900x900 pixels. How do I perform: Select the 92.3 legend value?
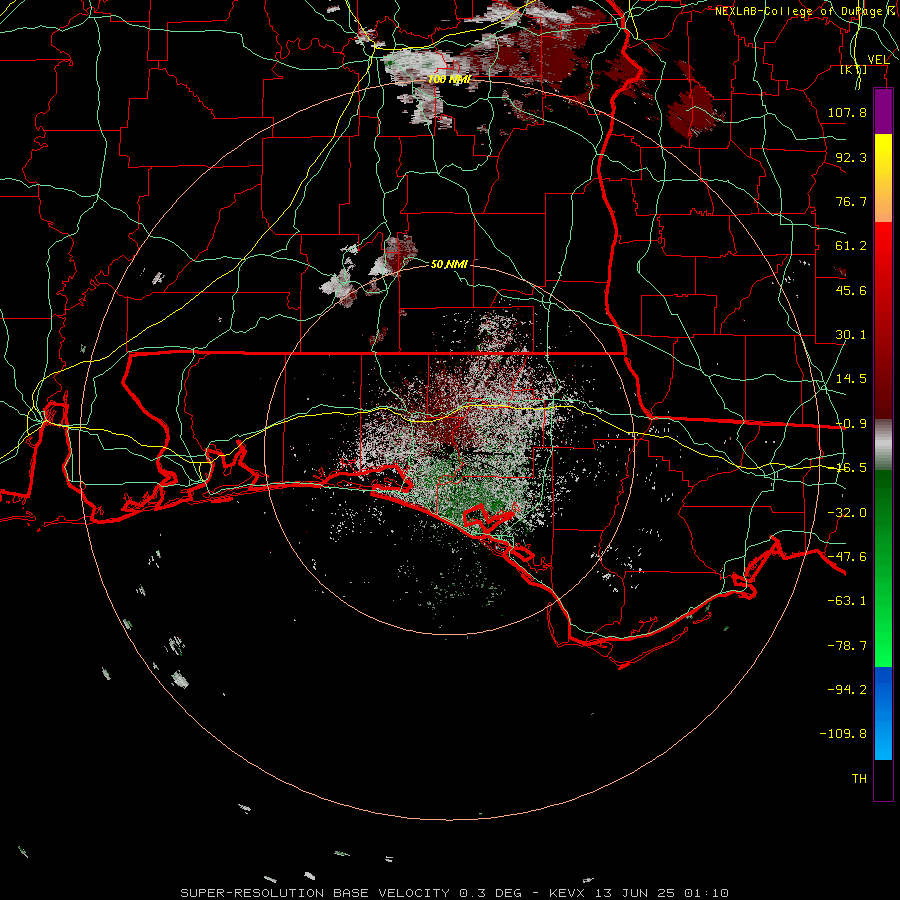pyautogui.click(x=851, y=157)
